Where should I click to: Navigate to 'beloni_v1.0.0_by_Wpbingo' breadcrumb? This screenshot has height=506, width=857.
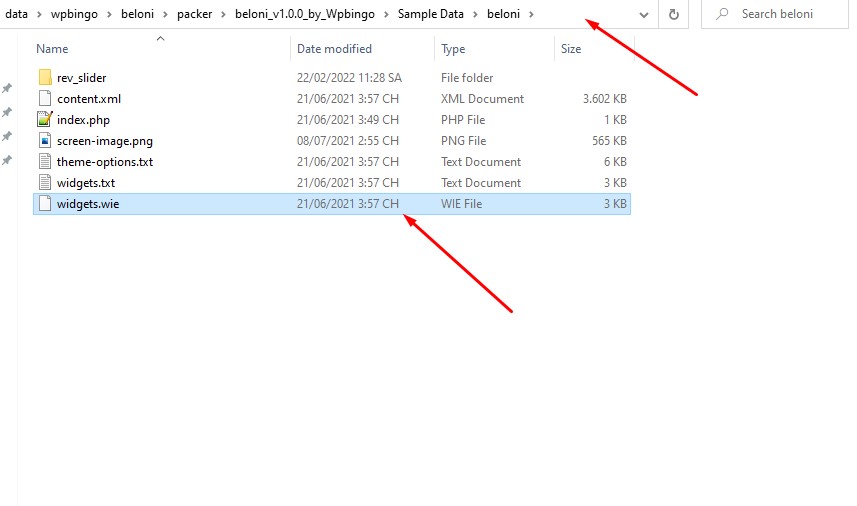(305, 14)
